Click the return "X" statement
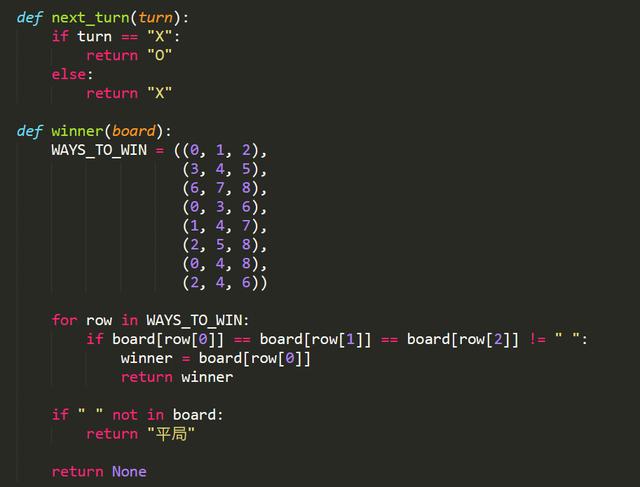The width and height of the screenshot is (640, 487). tap(129, 93)
